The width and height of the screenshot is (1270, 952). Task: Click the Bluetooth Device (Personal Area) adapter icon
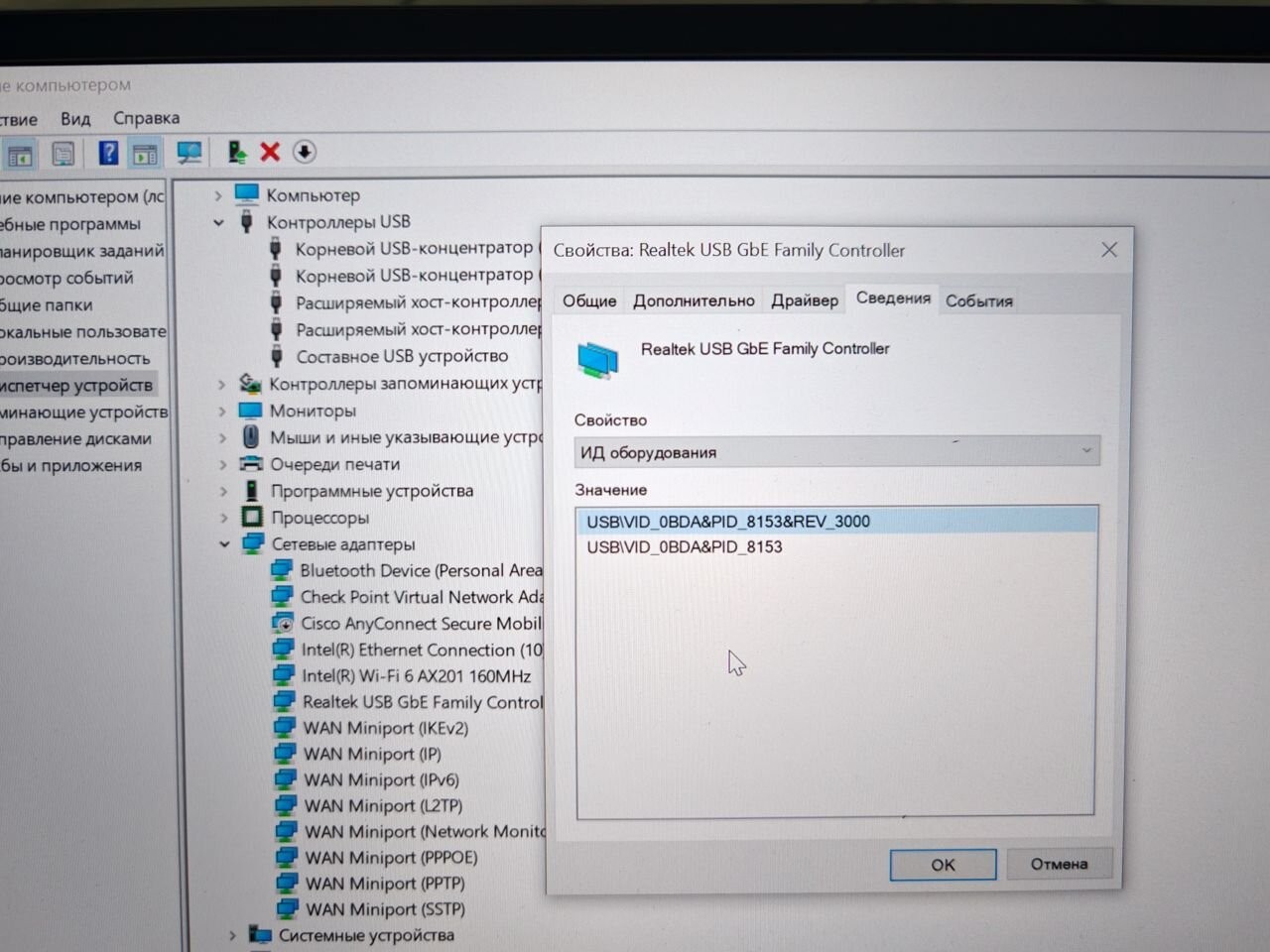(282, 570)
